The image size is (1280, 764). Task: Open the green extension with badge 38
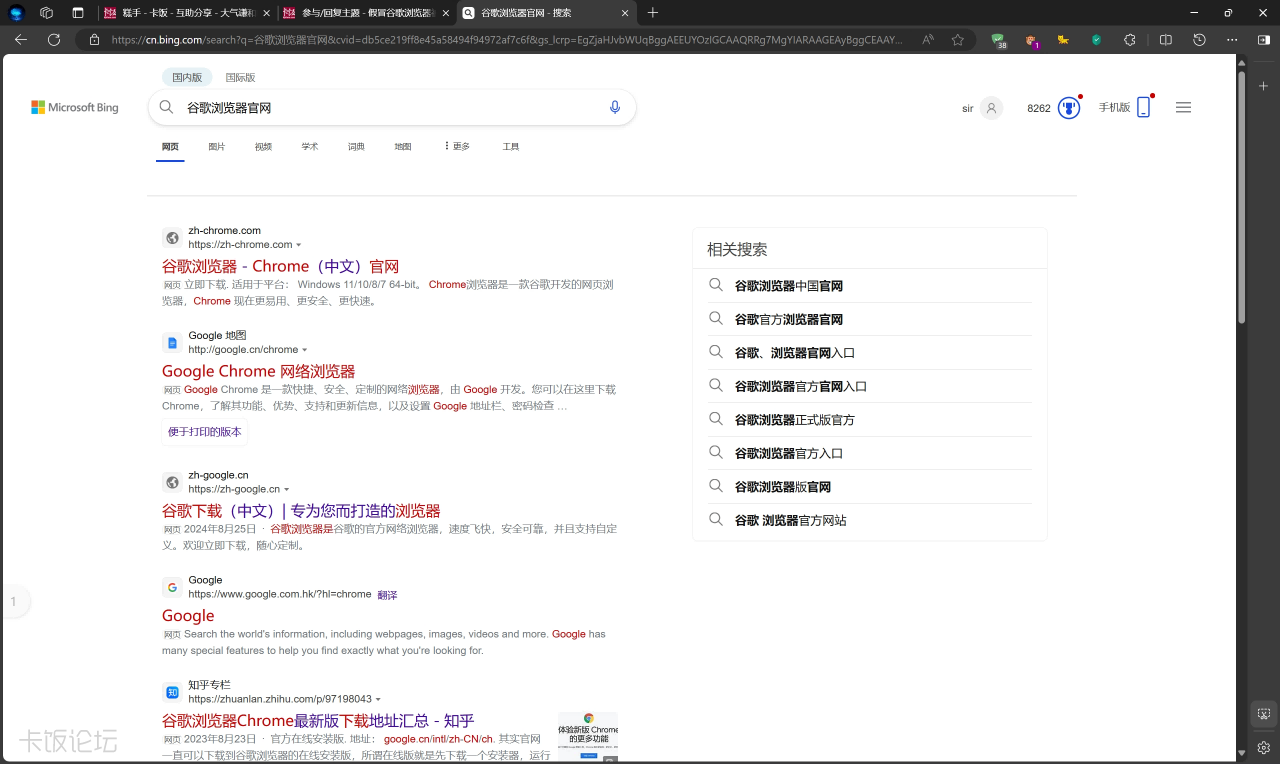pyautogui.click(x=999, y=40)
